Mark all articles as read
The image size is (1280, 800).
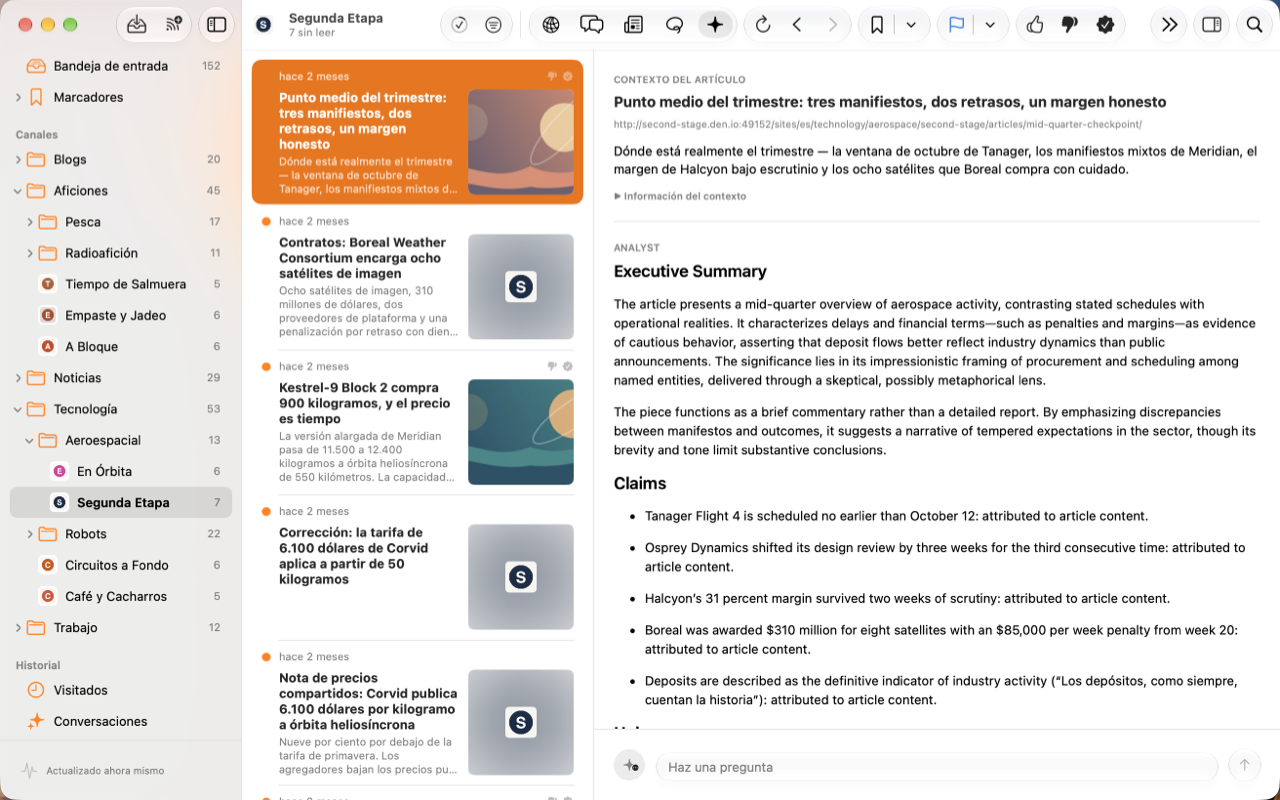pyautogui.click(x=459, y=25)
